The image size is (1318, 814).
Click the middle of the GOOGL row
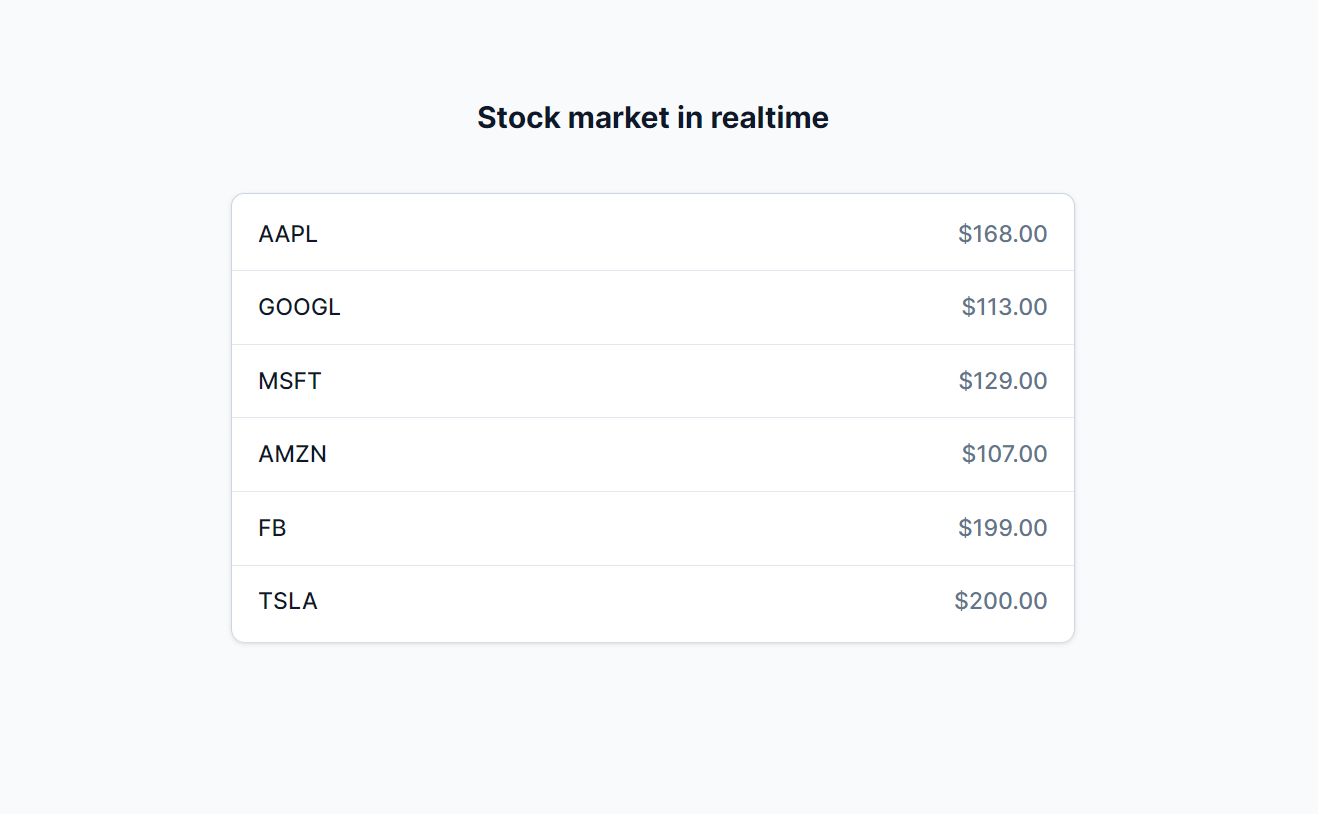click(x=653, y=307)
